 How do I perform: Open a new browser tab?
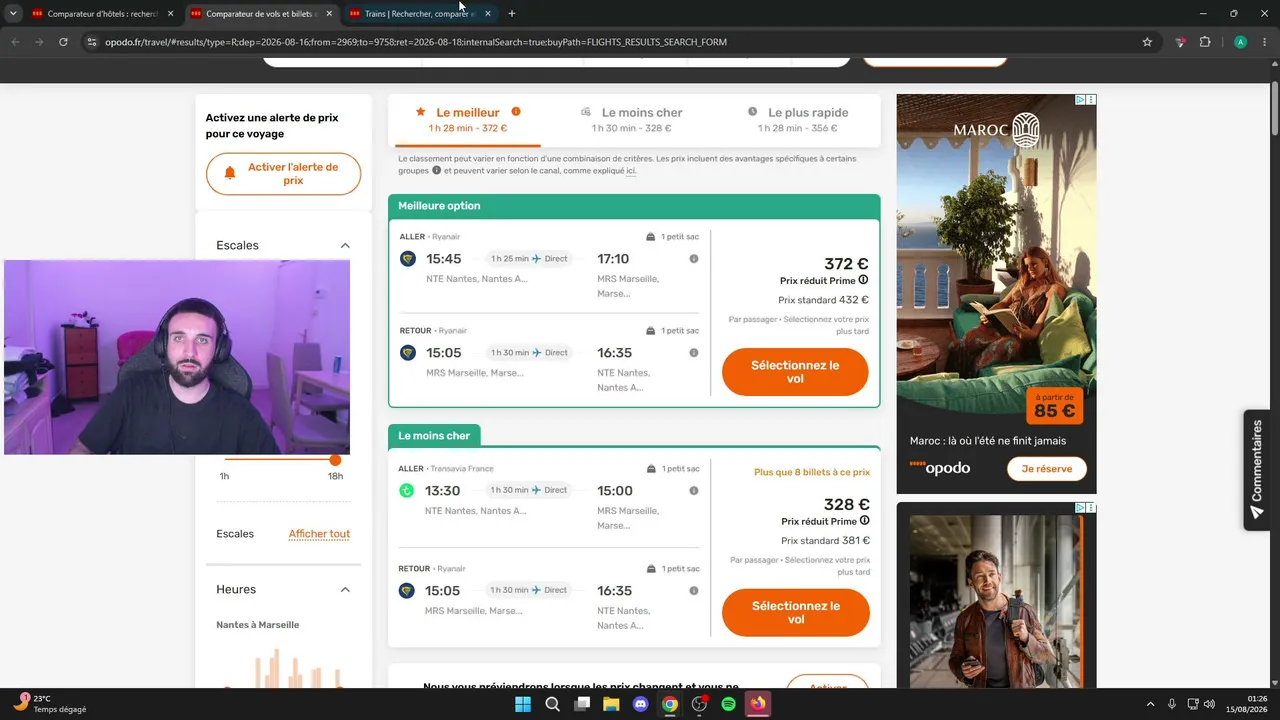coord(512,14)
